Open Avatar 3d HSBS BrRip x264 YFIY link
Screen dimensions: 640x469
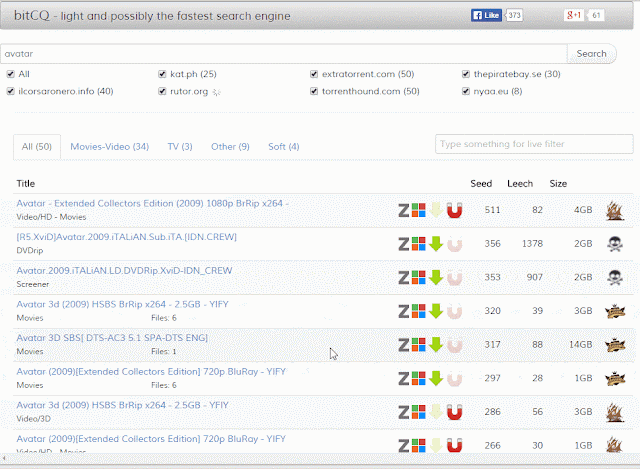coord(122,405)
